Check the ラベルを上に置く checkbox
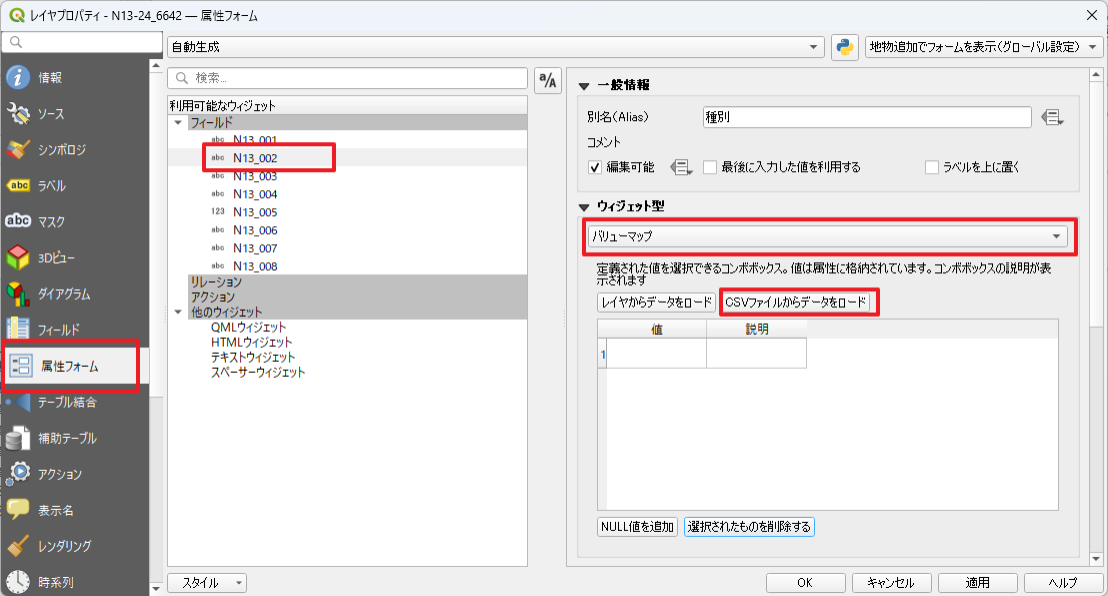The height and width of the screenshot is (596, 1108). 932,167
